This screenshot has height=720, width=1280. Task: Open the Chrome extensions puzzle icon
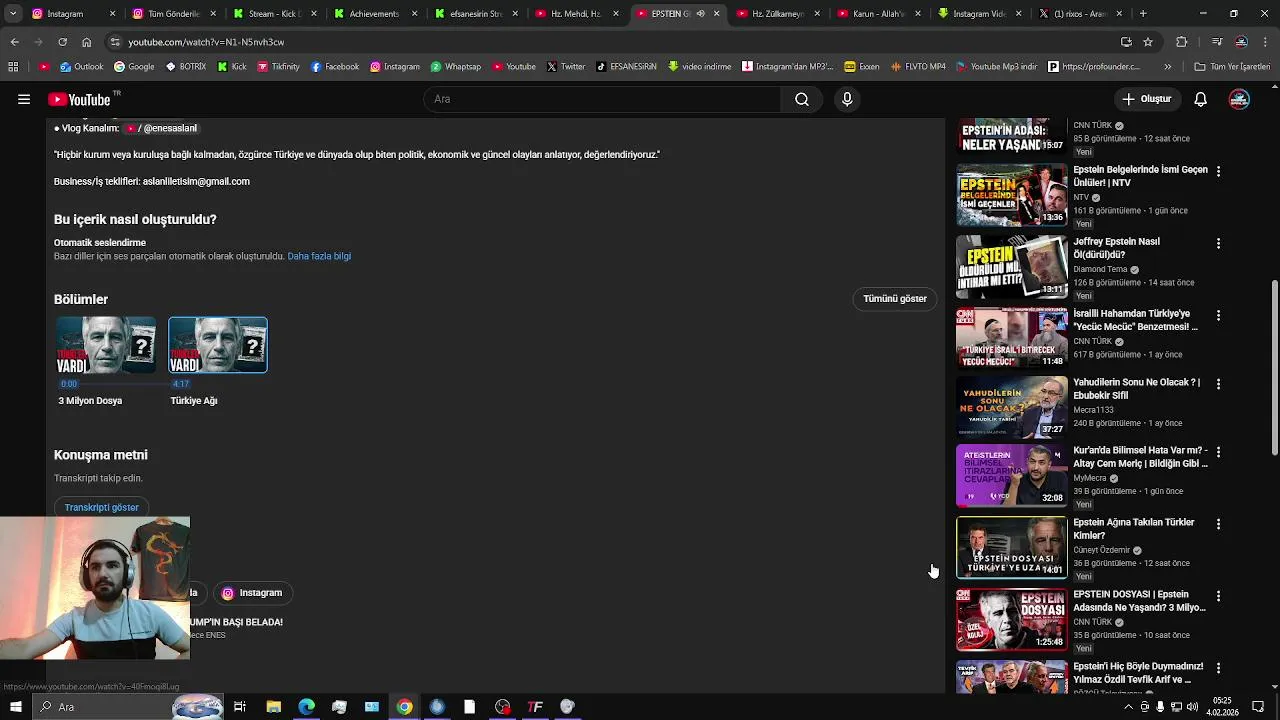click(1182, 42)
